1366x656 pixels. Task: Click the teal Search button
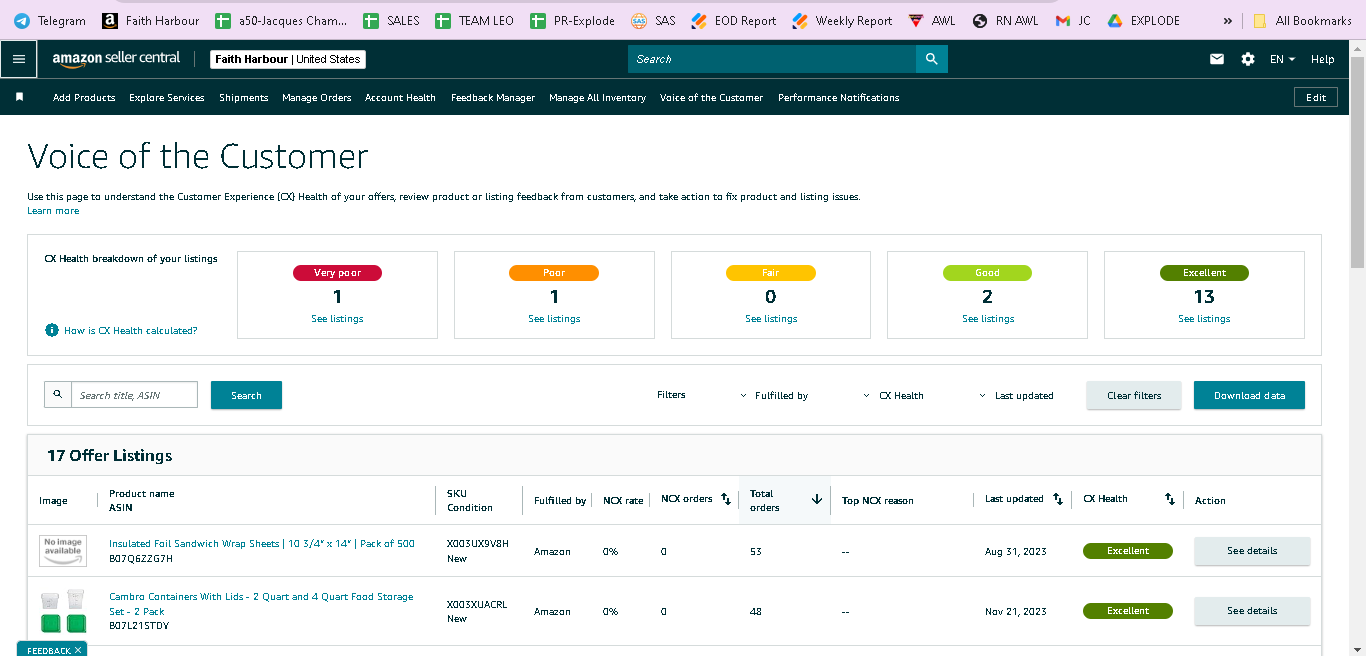(246, 395)
